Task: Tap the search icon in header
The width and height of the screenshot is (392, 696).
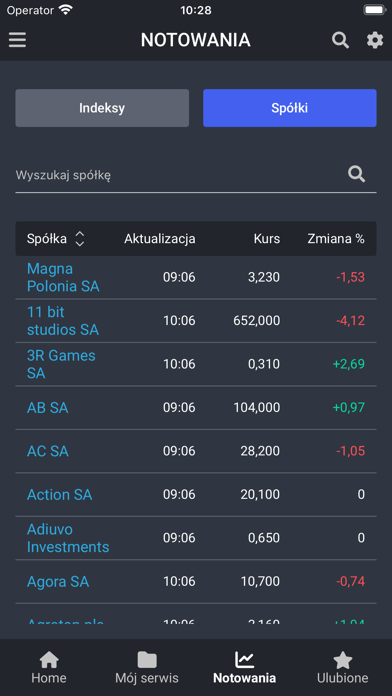Action: 341,40
